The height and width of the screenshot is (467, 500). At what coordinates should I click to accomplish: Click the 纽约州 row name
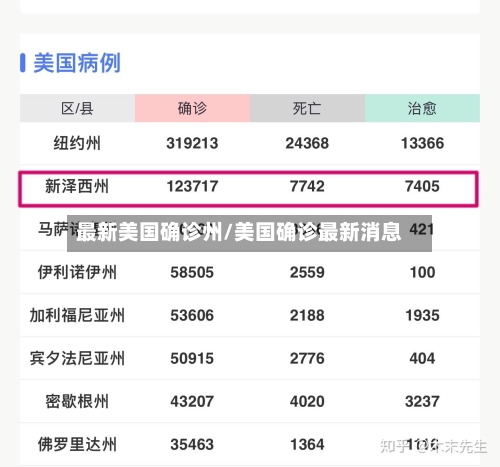tap(77, 143)
